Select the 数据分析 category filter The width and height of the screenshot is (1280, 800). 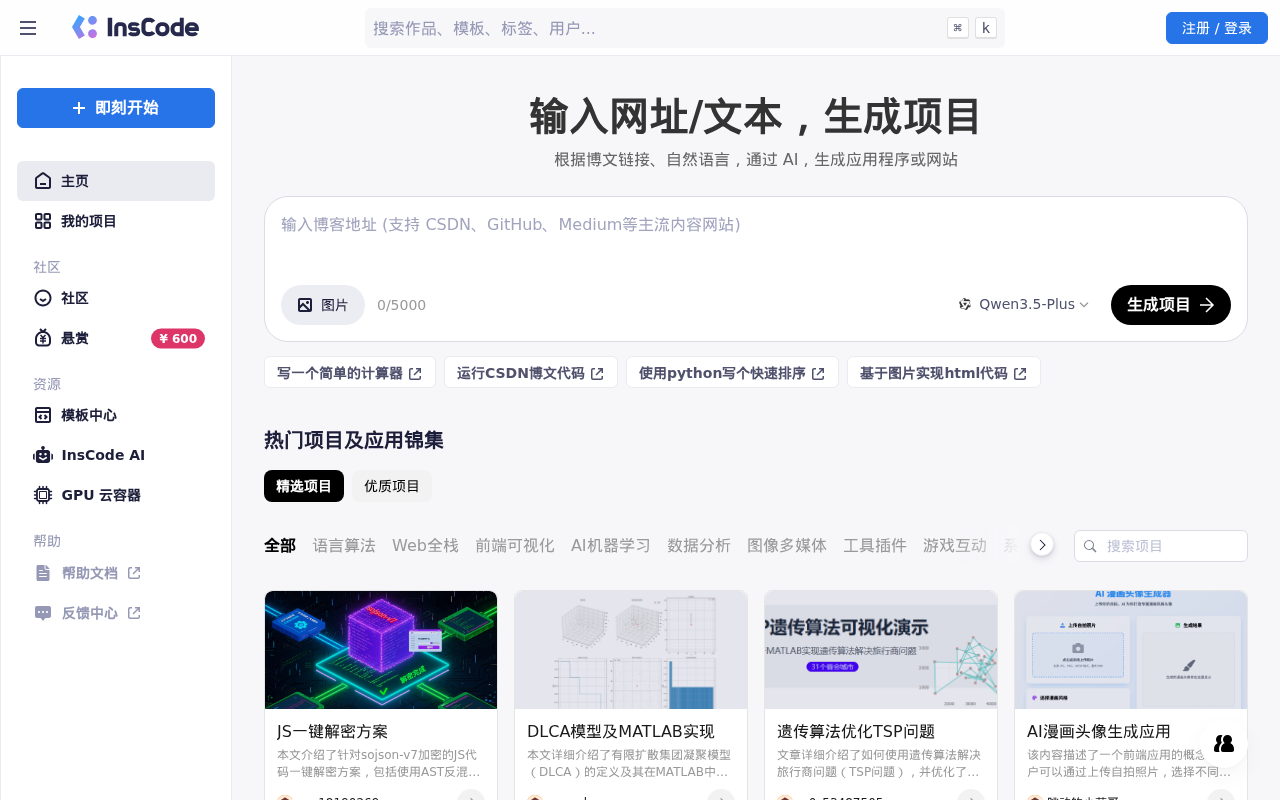[699, 545]
